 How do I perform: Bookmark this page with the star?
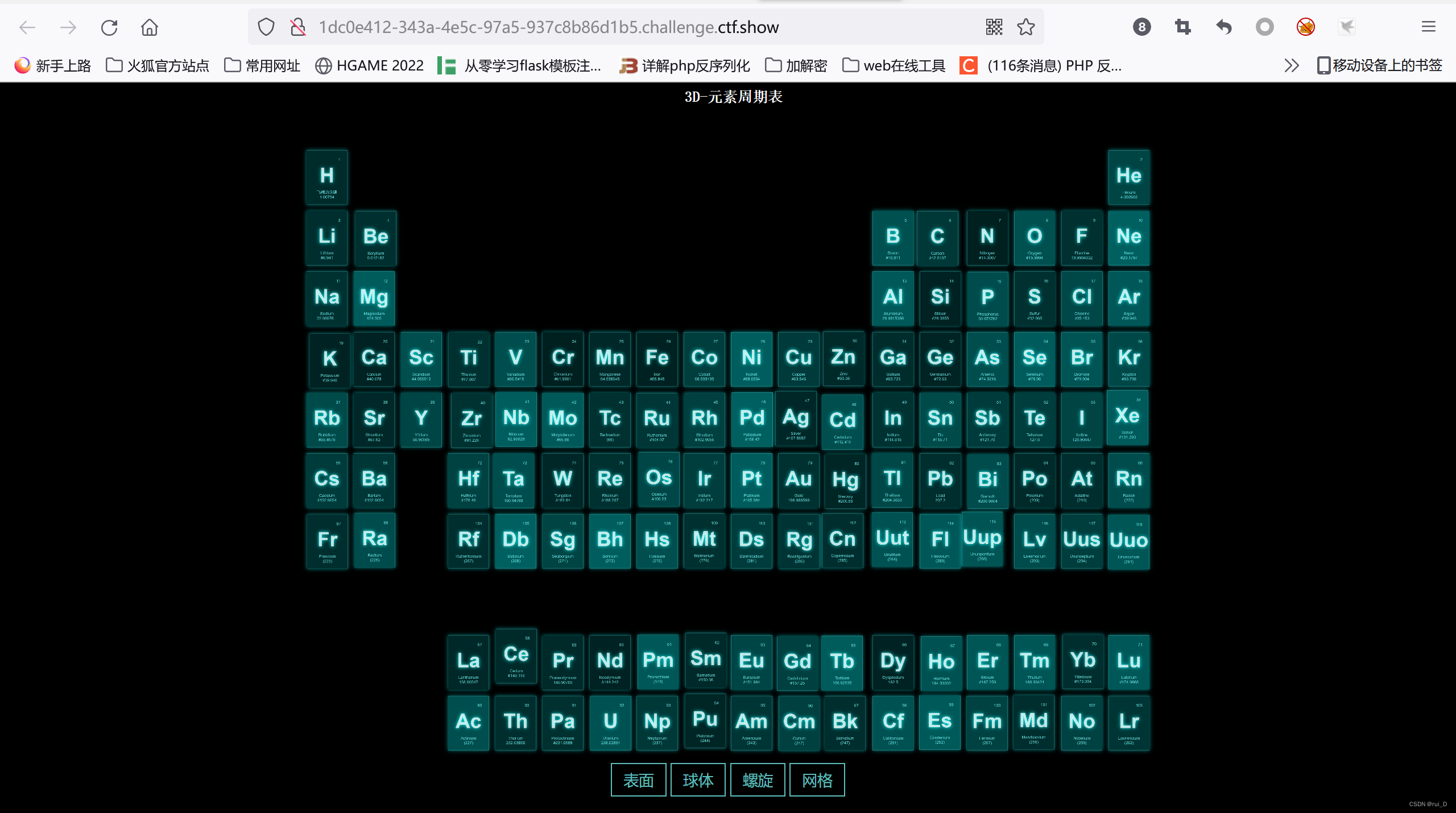(x=1026, y=27)
